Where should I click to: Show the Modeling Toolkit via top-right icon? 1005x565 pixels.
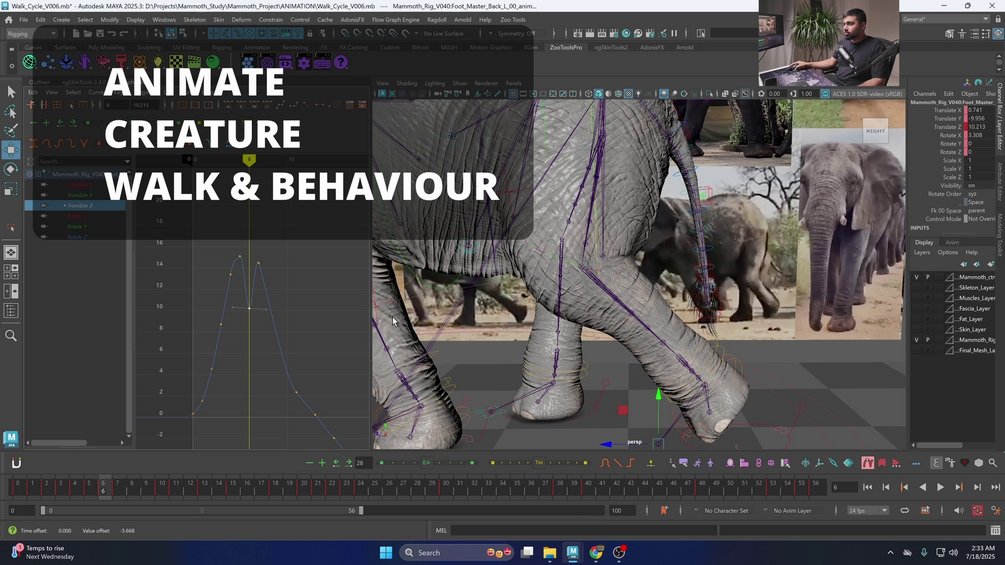(949, 33)
